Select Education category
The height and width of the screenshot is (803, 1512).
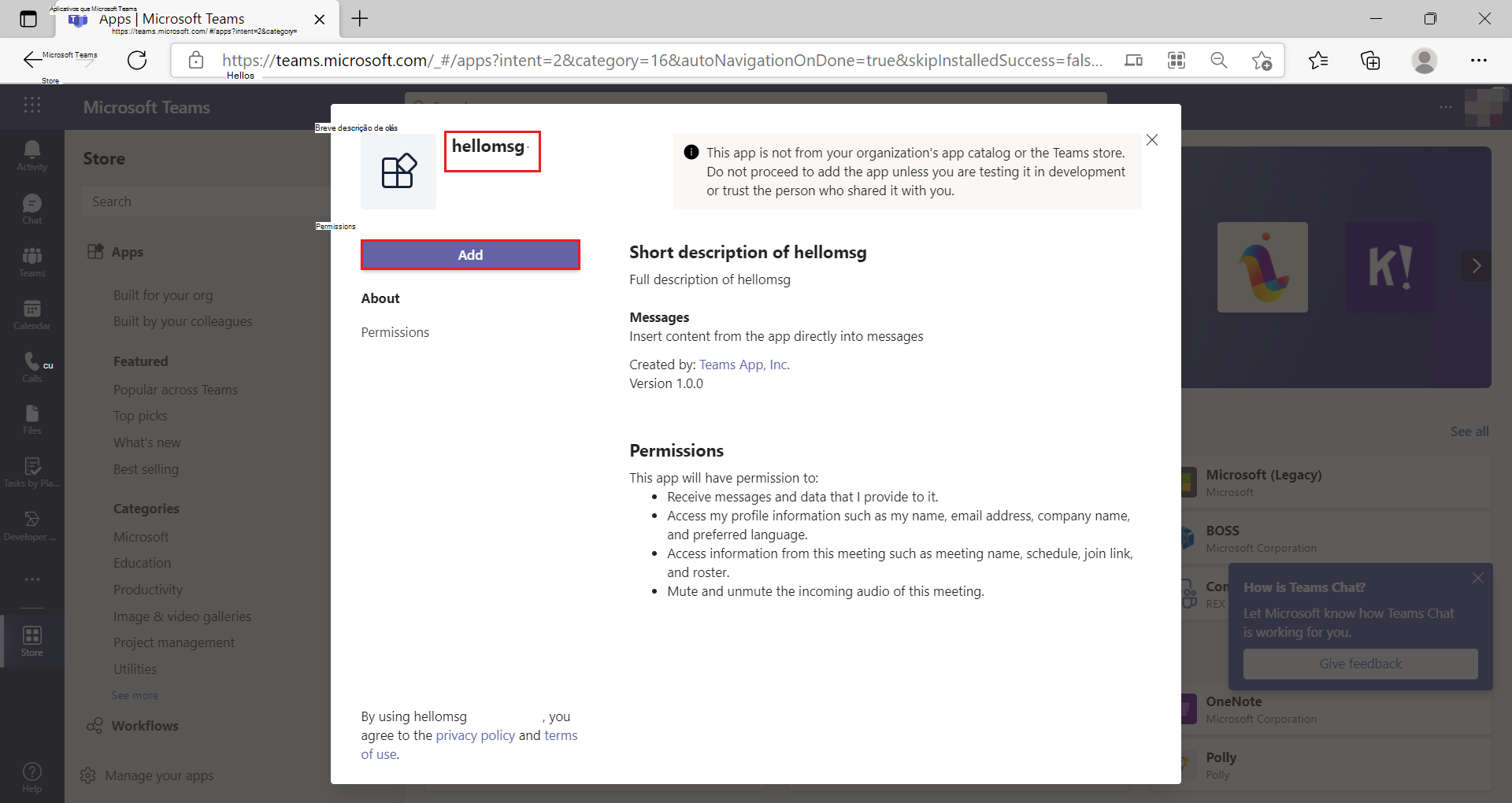click(x=142, y=563)
